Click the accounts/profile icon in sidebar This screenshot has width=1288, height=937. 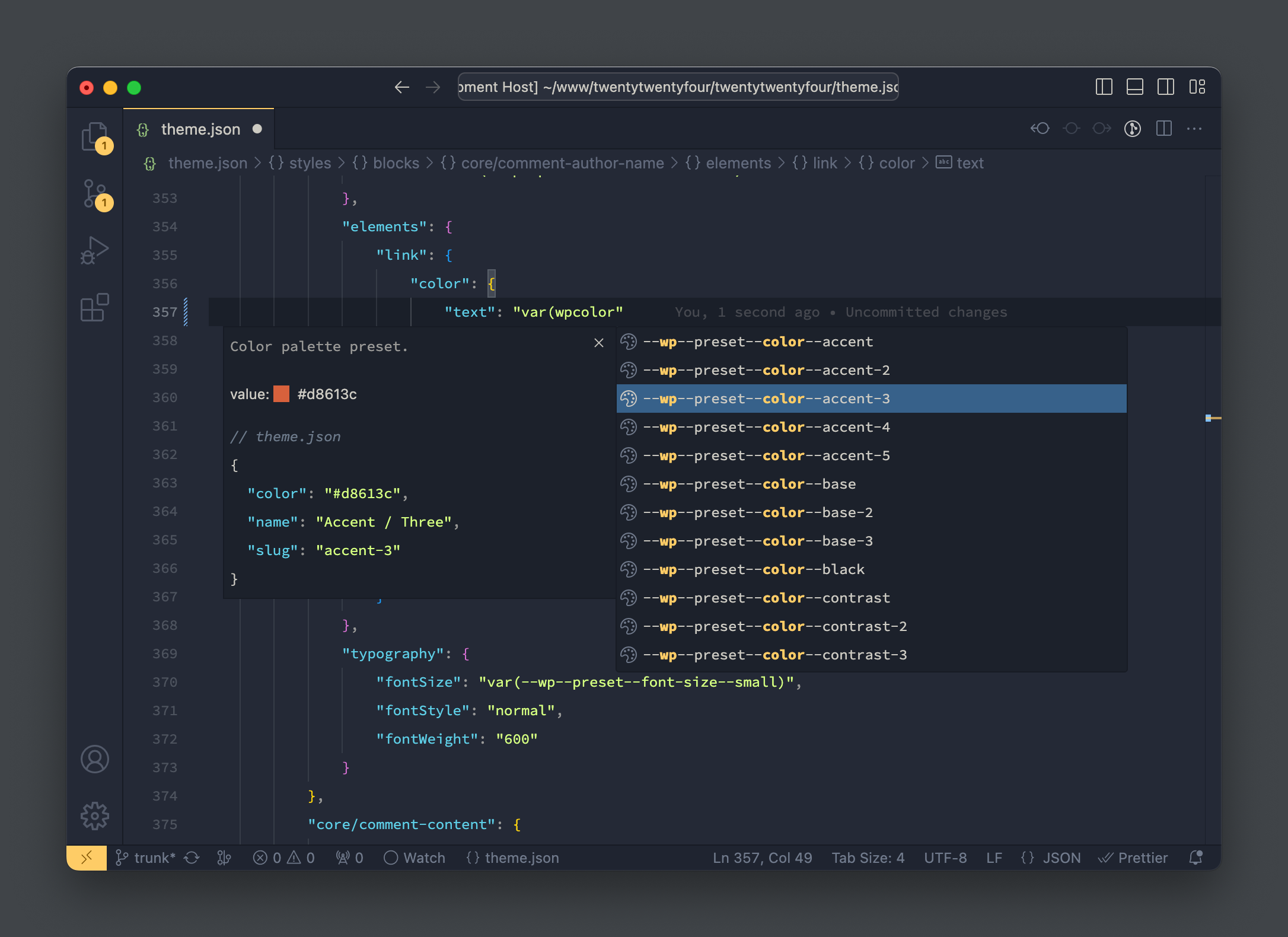click(96, 759)
